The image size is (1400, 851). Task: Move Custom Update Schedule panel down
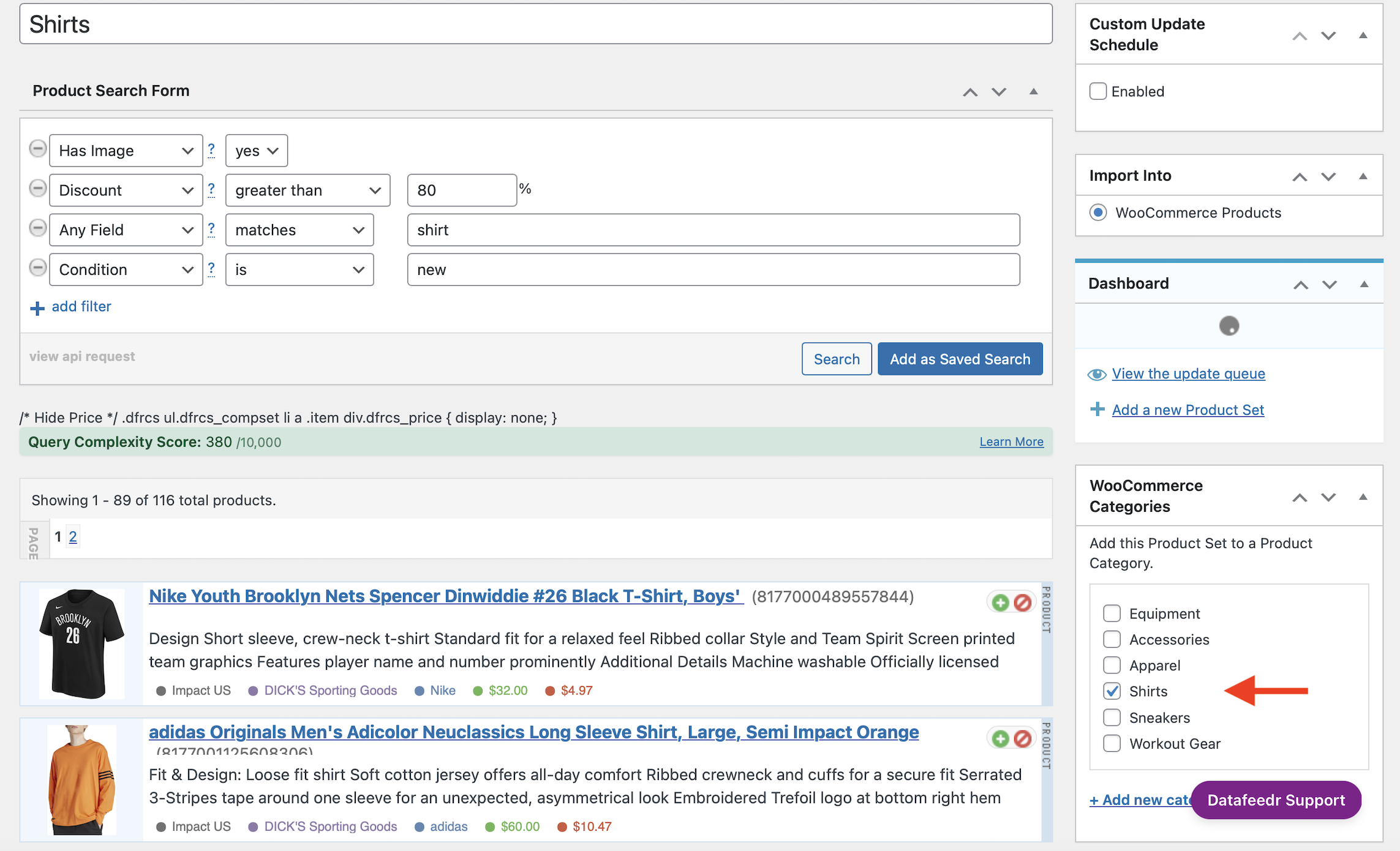click(1328, 36)
